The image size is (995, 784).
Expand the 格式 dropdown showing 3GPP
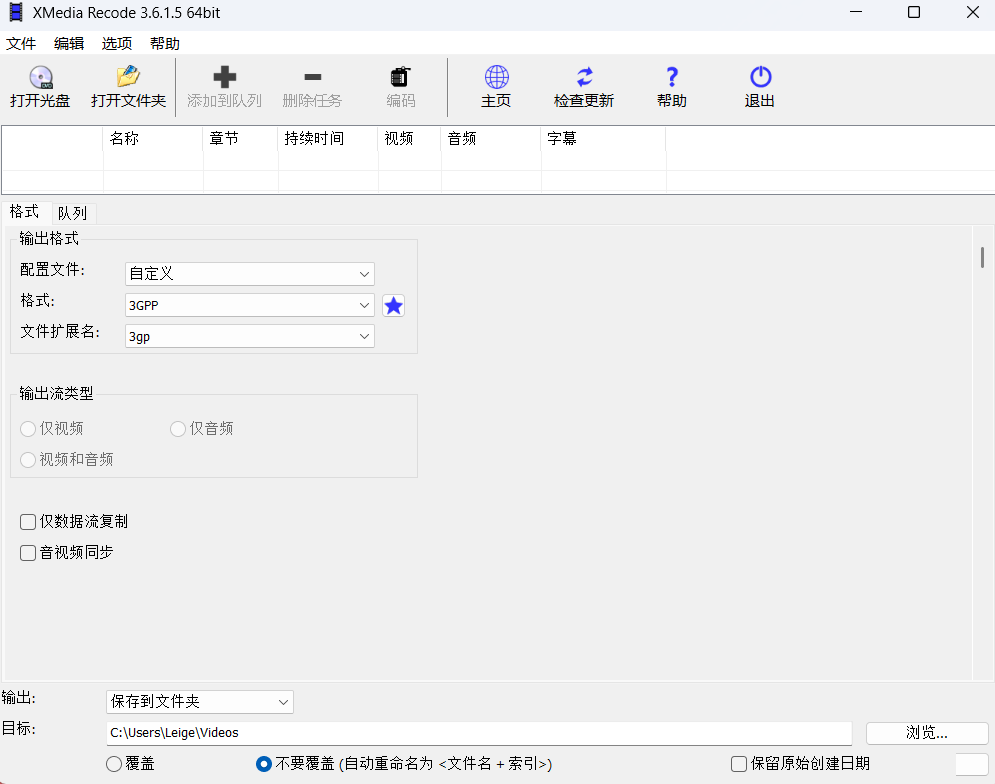click(x=249, y=305)
